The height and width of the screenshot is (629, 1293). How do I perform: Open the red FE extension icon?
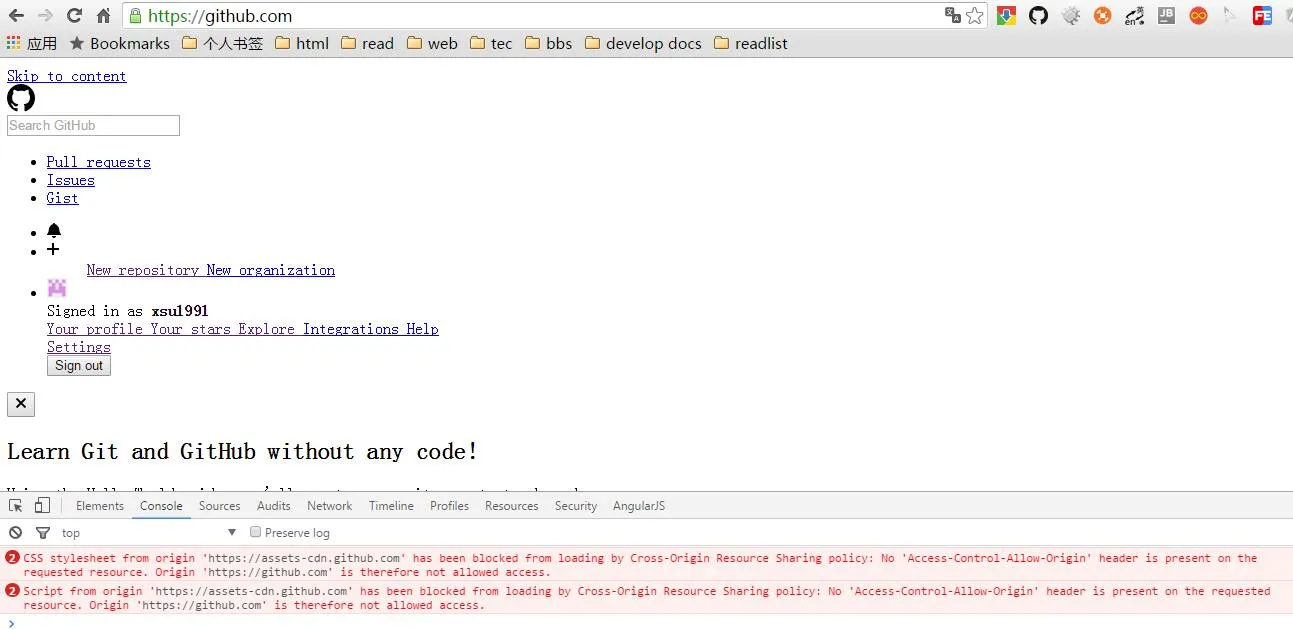pyautogui.click(x=1262, y=16)
